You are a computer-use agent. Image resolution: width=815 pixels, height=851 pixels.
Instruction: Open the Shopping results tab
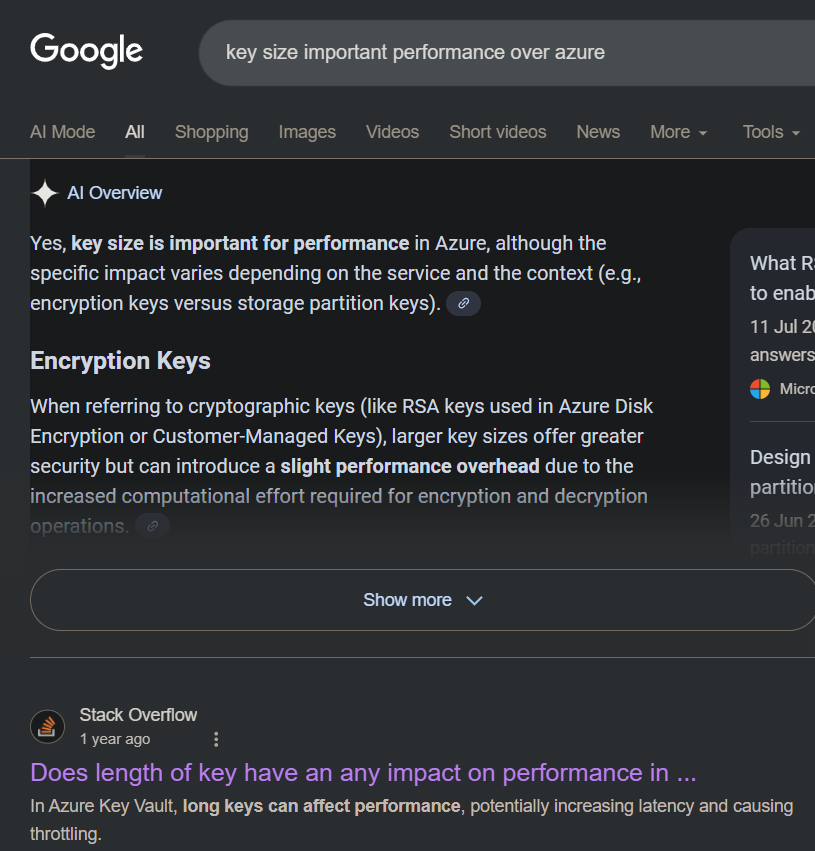pos(211,132)
